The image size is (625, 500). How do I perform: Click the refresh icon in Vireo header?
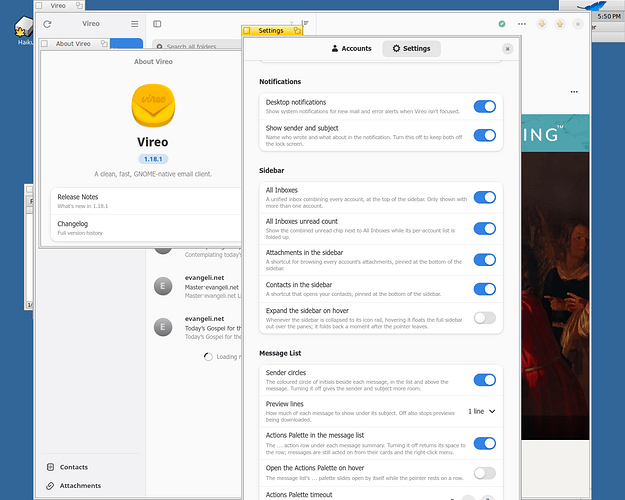(47, 24)
